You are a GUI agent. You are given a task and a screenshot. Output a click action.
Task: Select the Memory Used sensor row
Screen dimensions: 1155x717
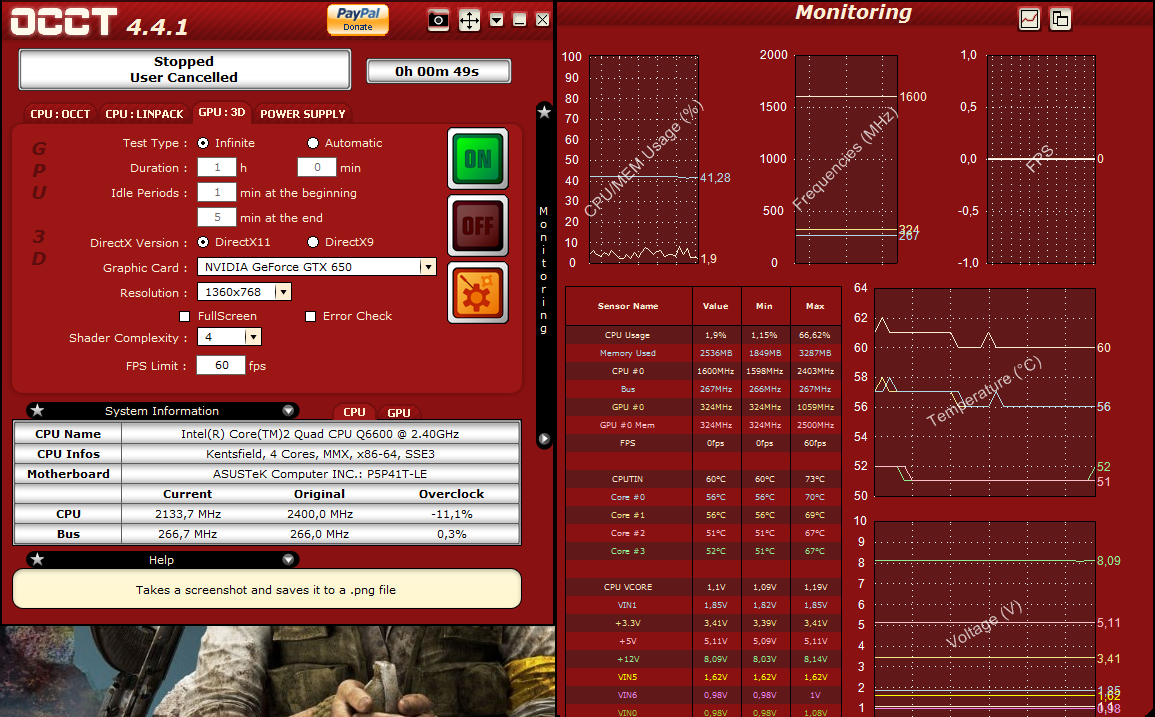(703, 353)
